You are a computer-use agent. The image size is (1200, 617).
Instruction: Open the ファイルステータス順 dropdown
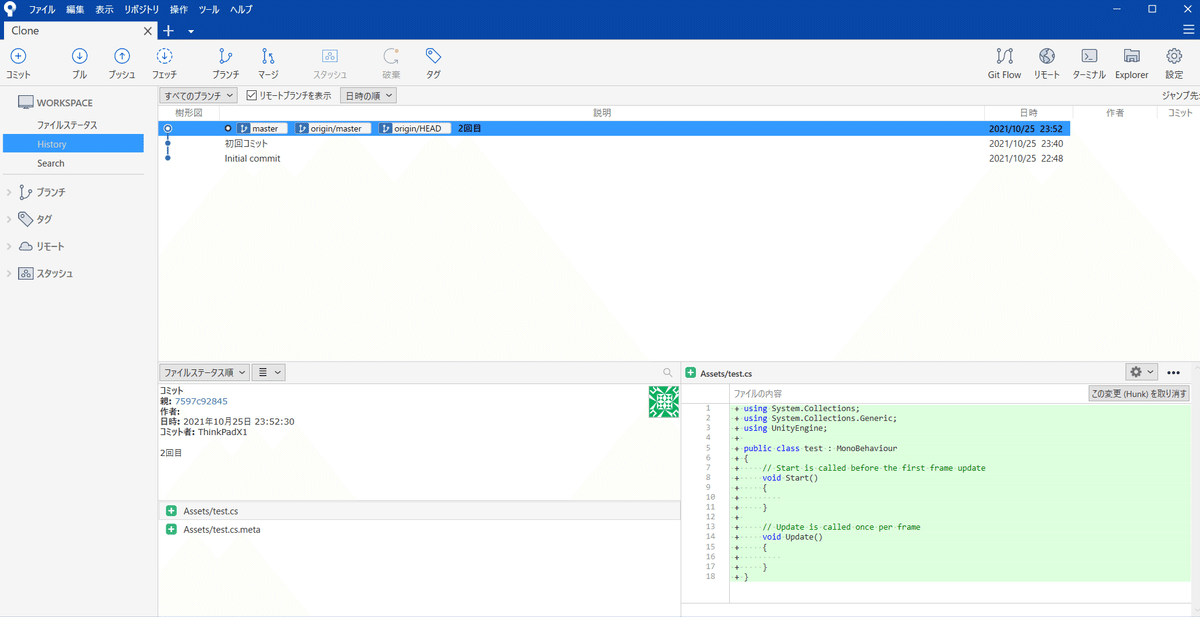click(x=204, y=372)
